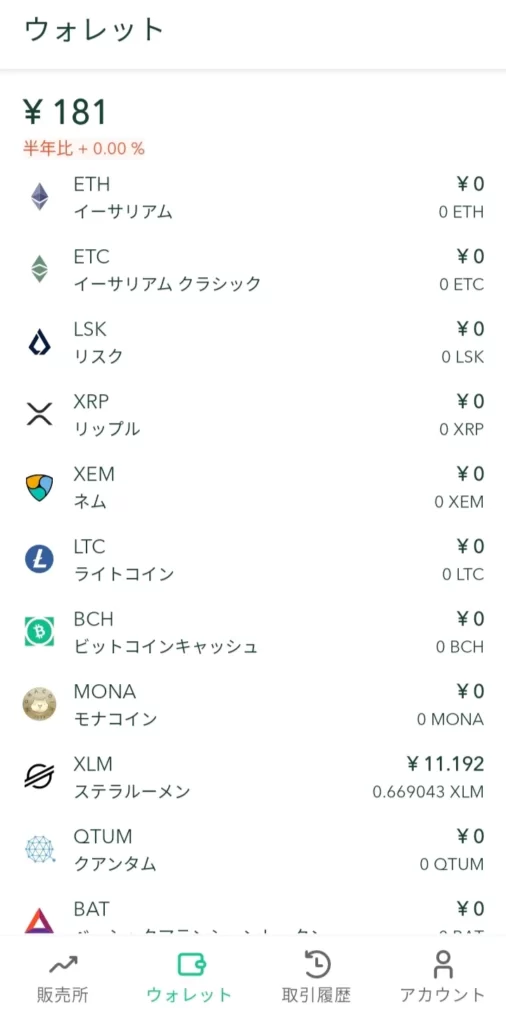Open the Stellar Lumens XLM icon
This screenshot has height=1024, width=506.
point(40,776)
